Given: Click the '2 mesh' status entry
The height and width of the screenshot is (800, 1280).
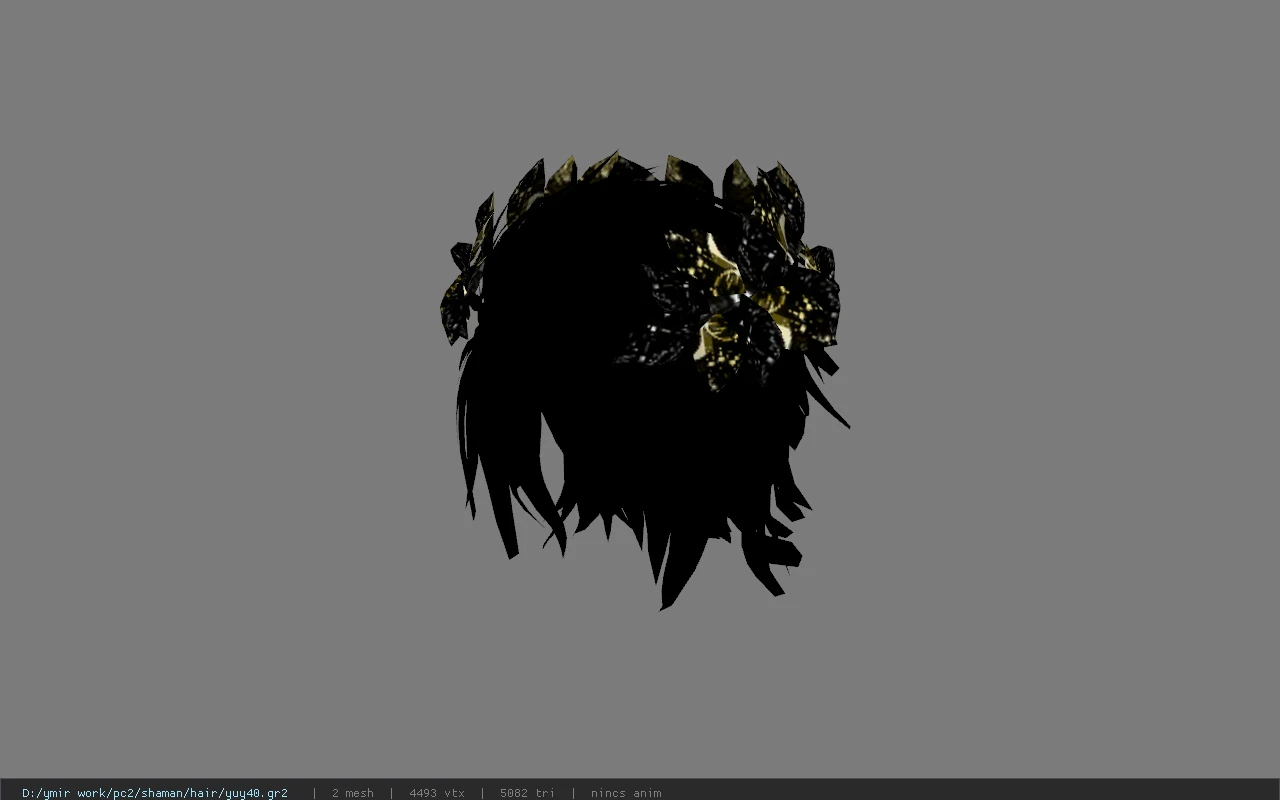Looking at the screenshot, I should (352, 793).
